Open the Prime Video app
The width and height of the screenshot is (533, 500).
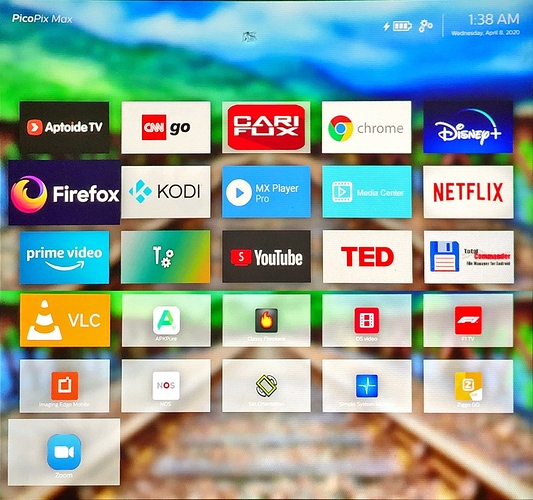[65, 257]
